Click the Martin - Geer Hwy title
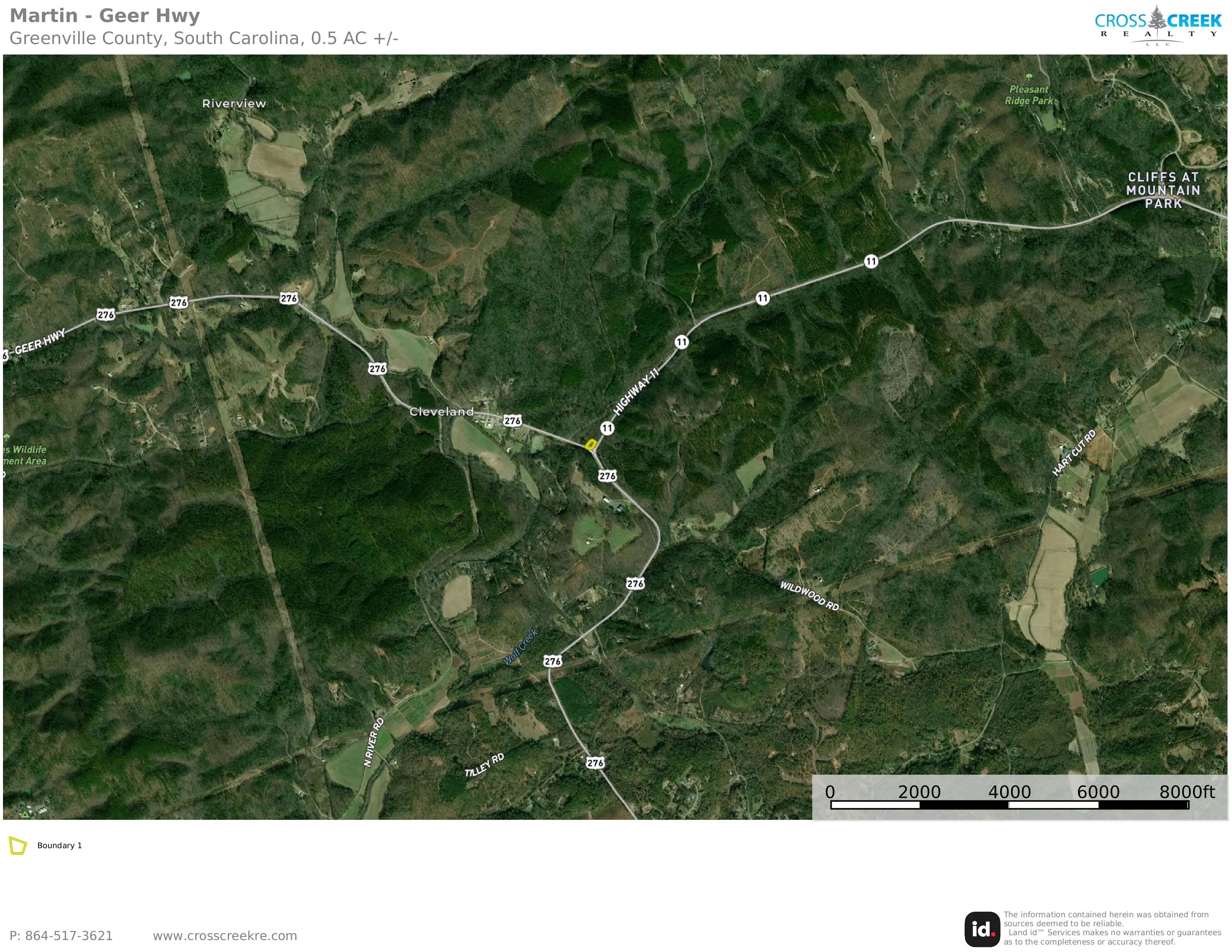The width and height of the screenshot is (1232, 952). coord(105,16)
